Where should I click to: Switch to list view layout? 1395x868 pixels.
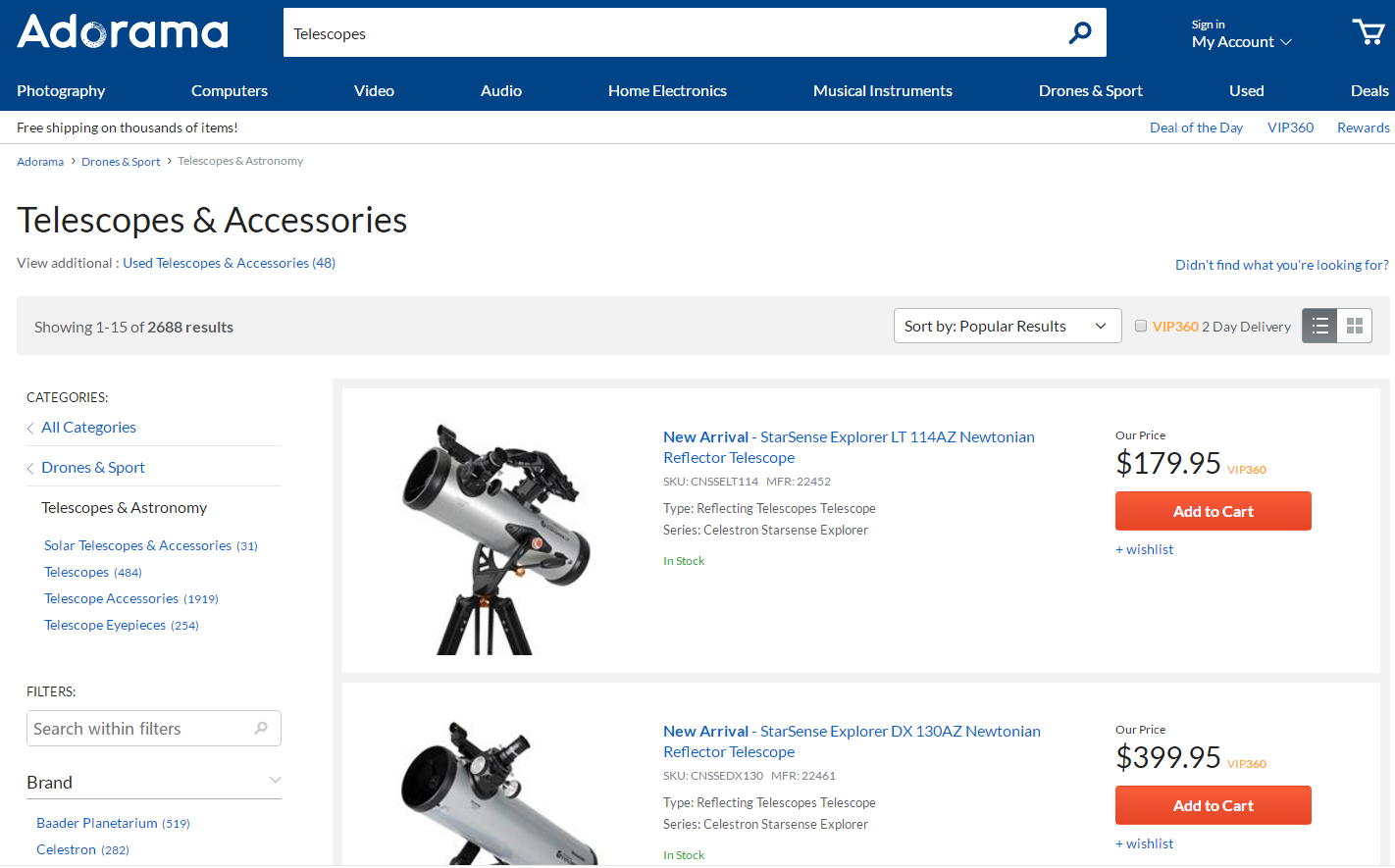point(1319,326)
